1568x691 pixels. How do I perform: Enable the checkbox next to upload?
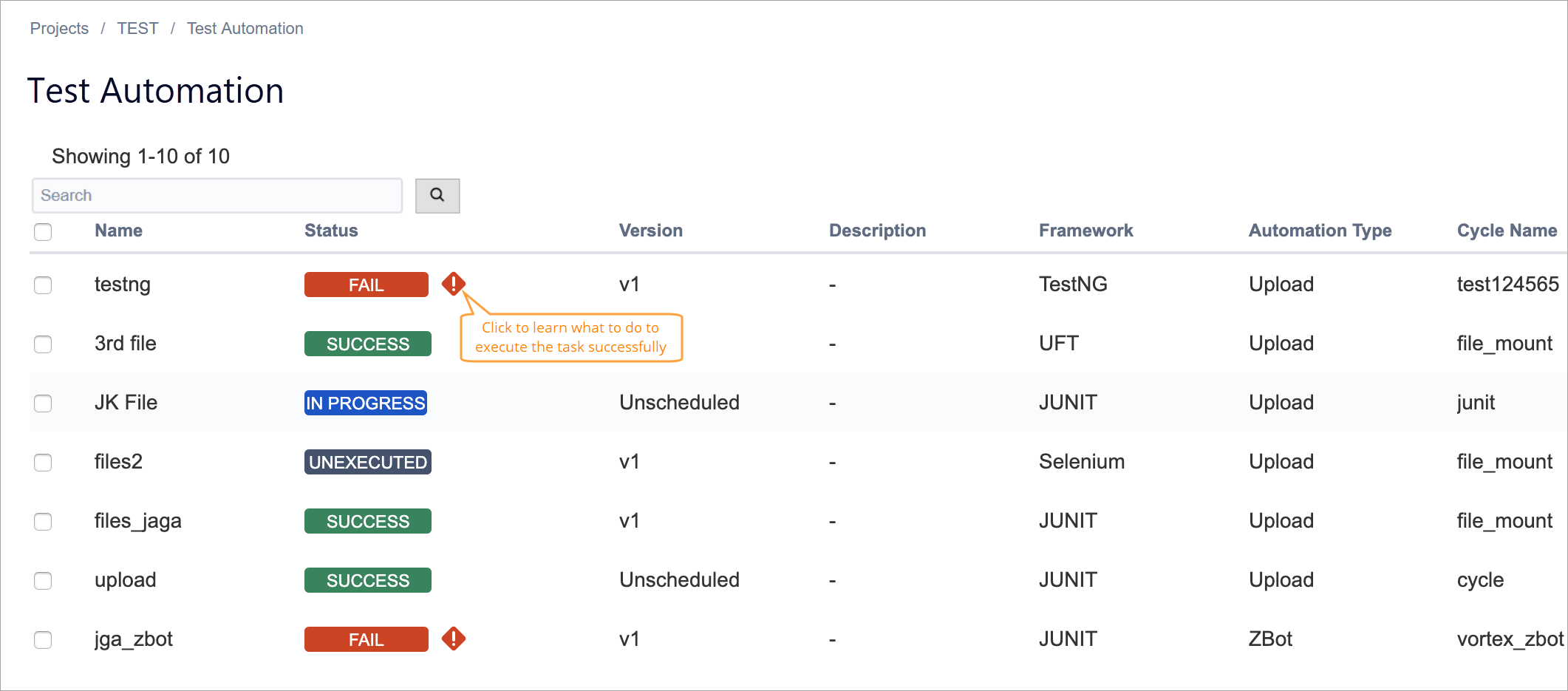(x=43, y=580)
